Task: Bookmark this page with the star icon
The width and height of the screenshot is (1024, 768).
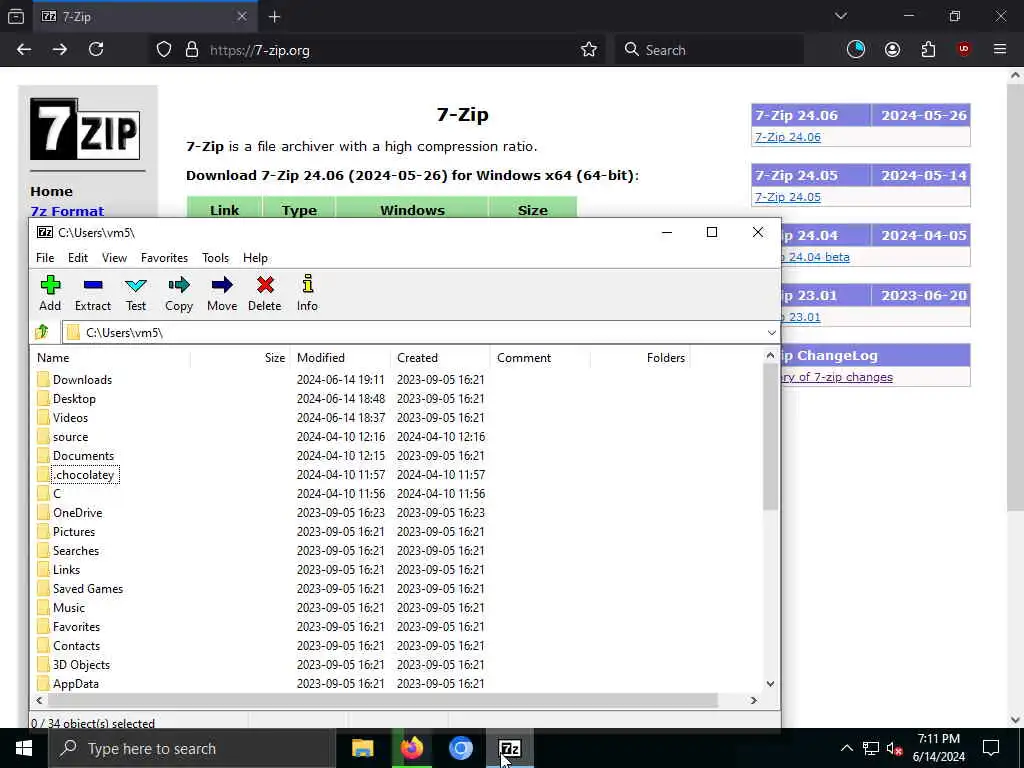Action: pos(589,50)
